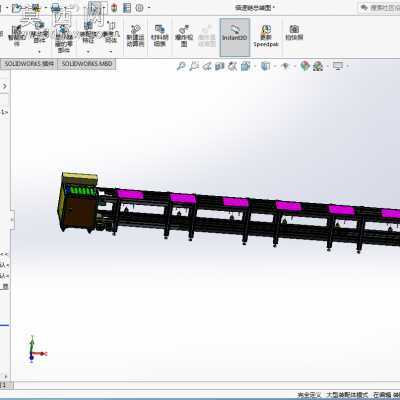
Task: Toggle Section View in view toolbar
Action: [219, 66]
